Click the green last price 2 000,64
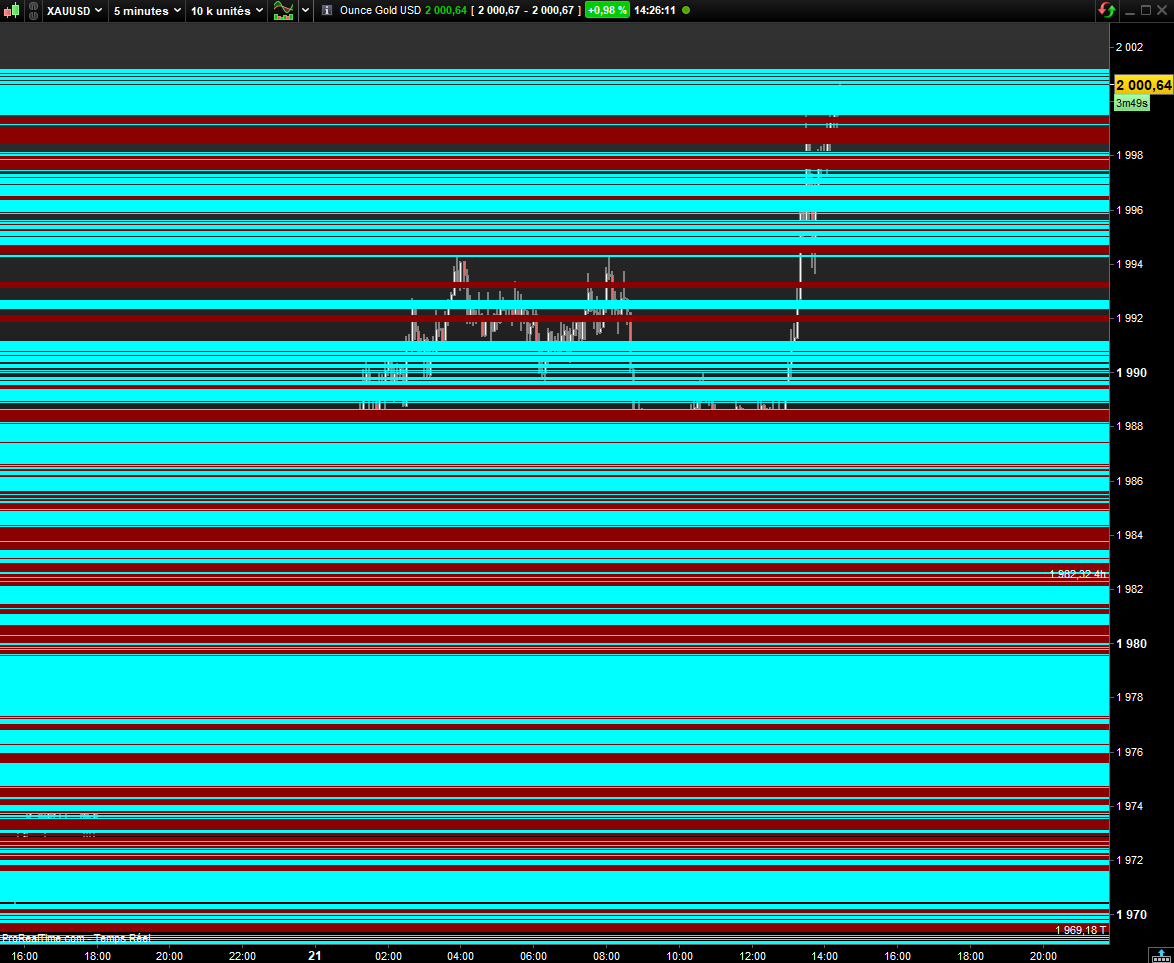 click(x=445, y=10)
